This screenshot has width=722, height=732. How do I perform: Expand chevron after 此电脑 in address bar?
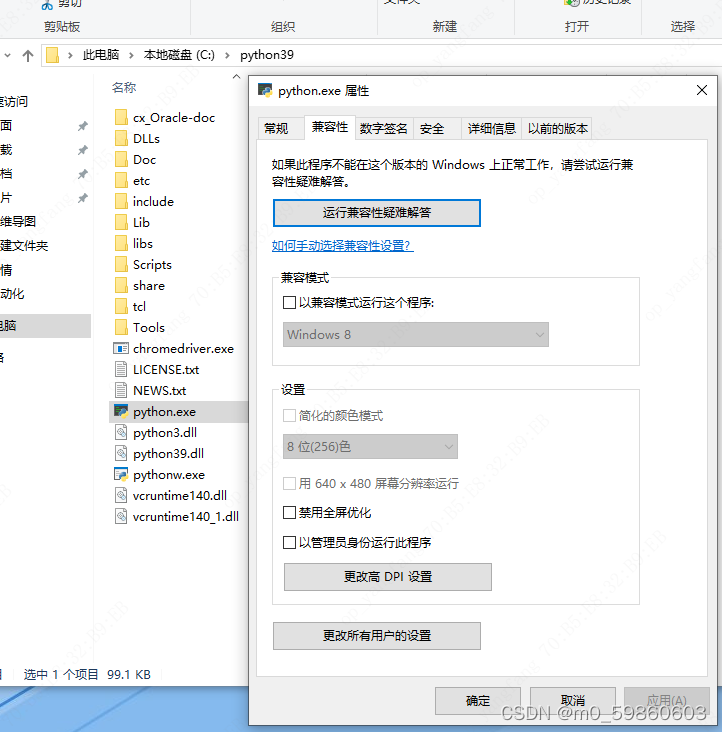(132, 56)
